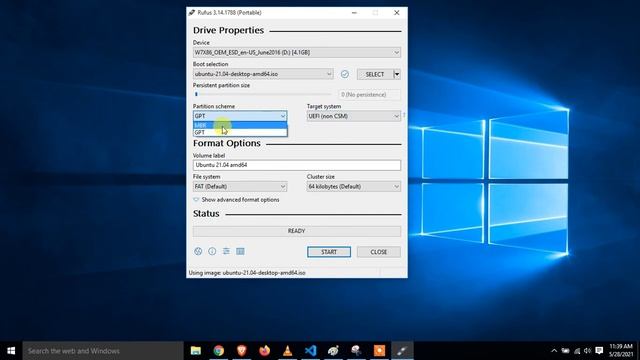Click the 'Using image' status bar text
Screen dimensions: 640x360
coord(247,273)
